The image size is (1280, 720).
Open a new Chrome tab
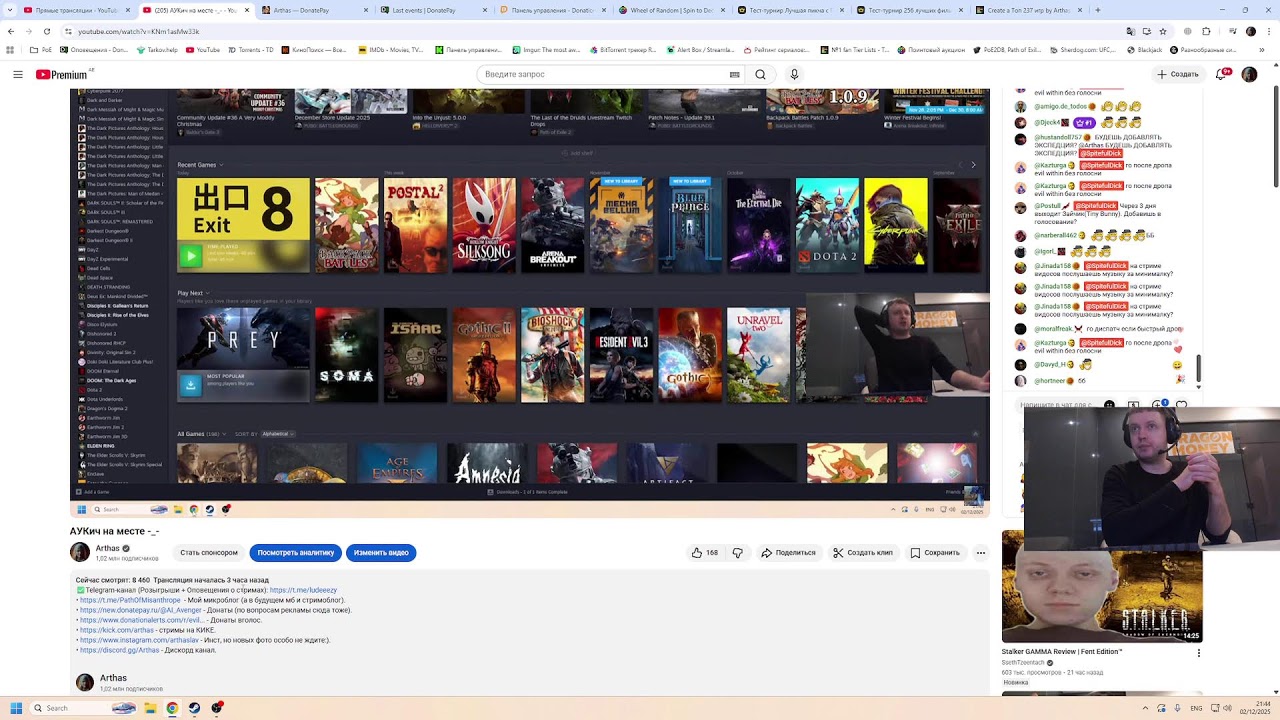pos(1097,10)
